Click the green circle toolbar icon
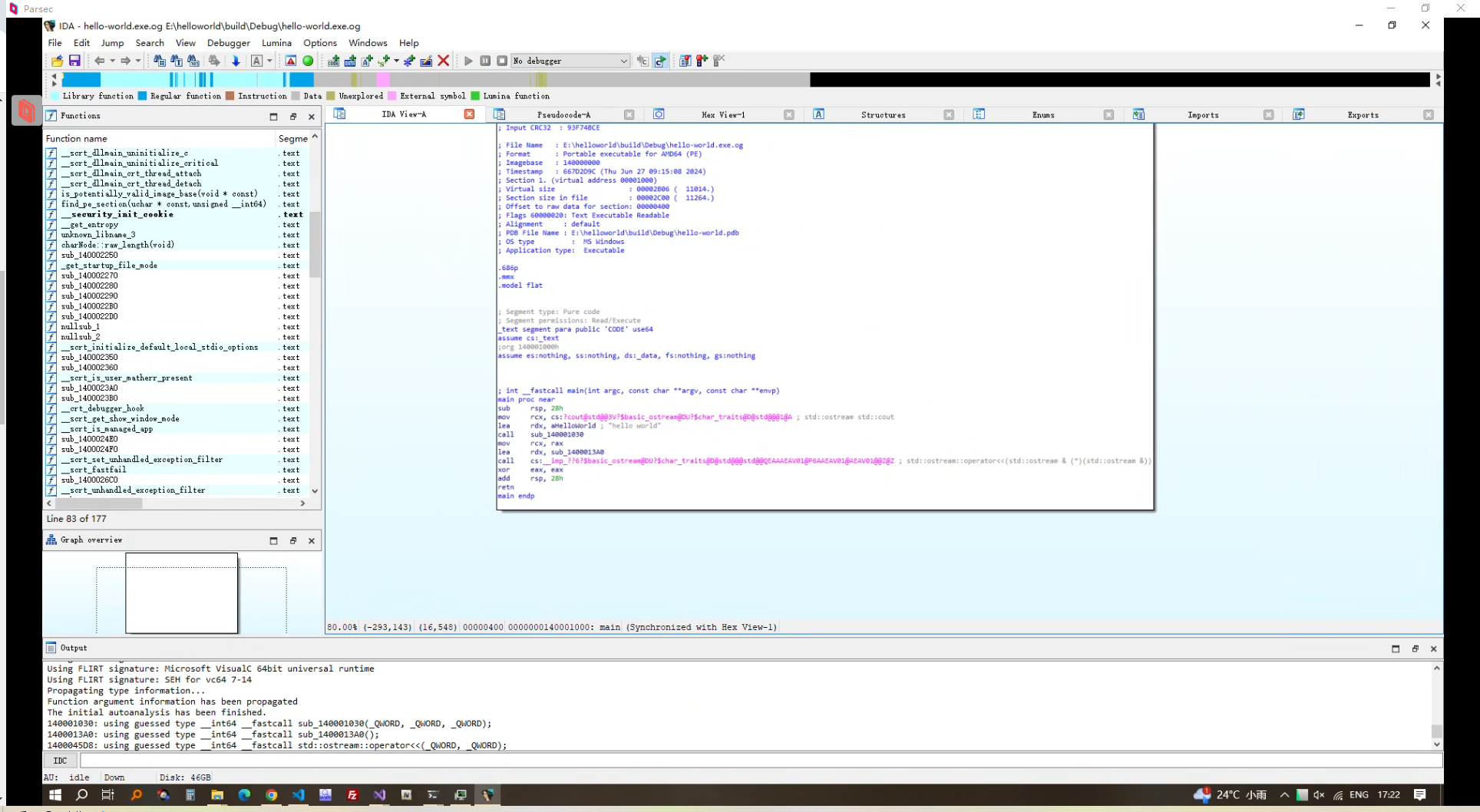The width and height of the screenshot is (1480, 812). 308,61
